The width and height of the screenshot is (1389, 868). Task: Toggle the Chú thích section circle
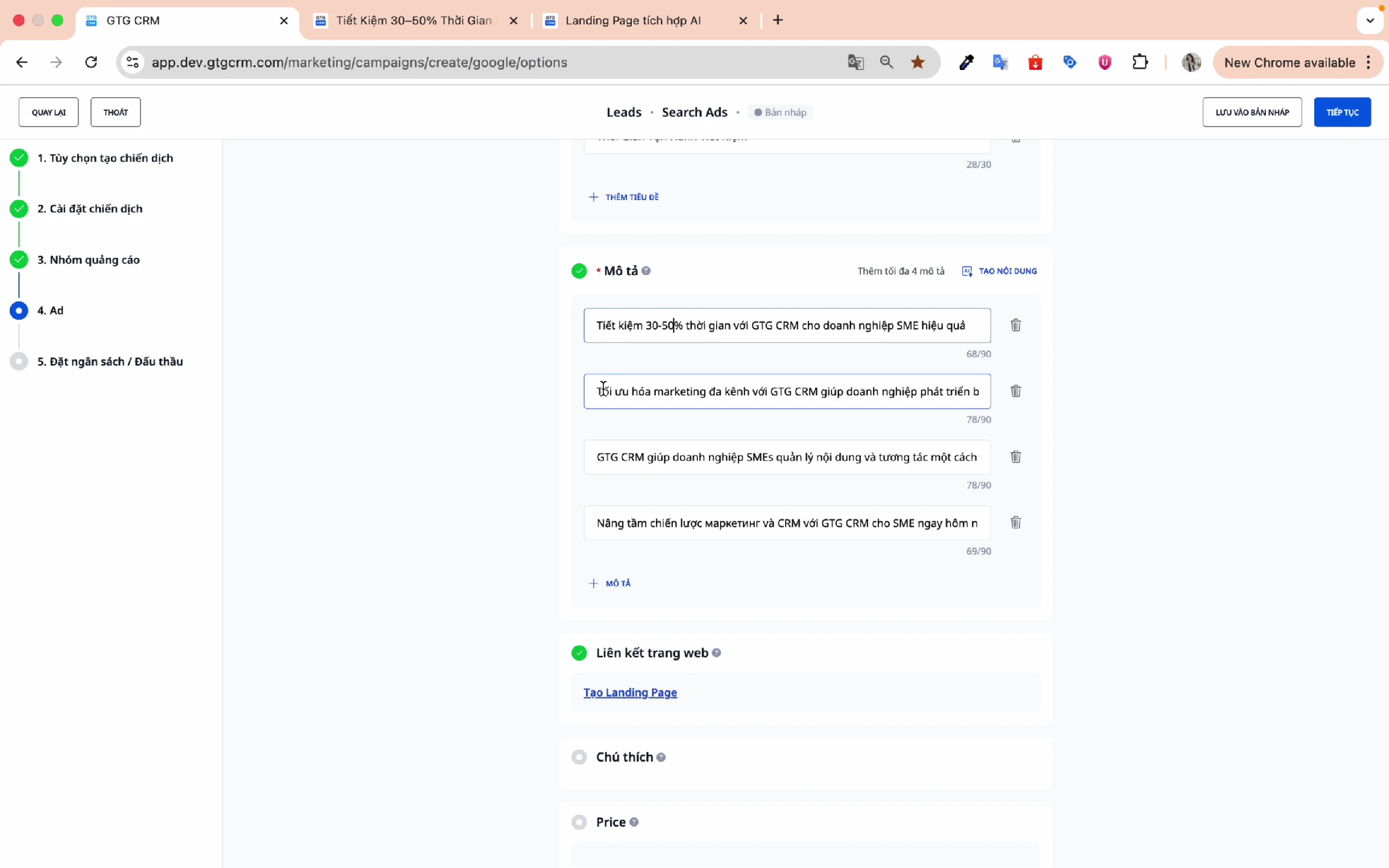[x=579, y=756]
